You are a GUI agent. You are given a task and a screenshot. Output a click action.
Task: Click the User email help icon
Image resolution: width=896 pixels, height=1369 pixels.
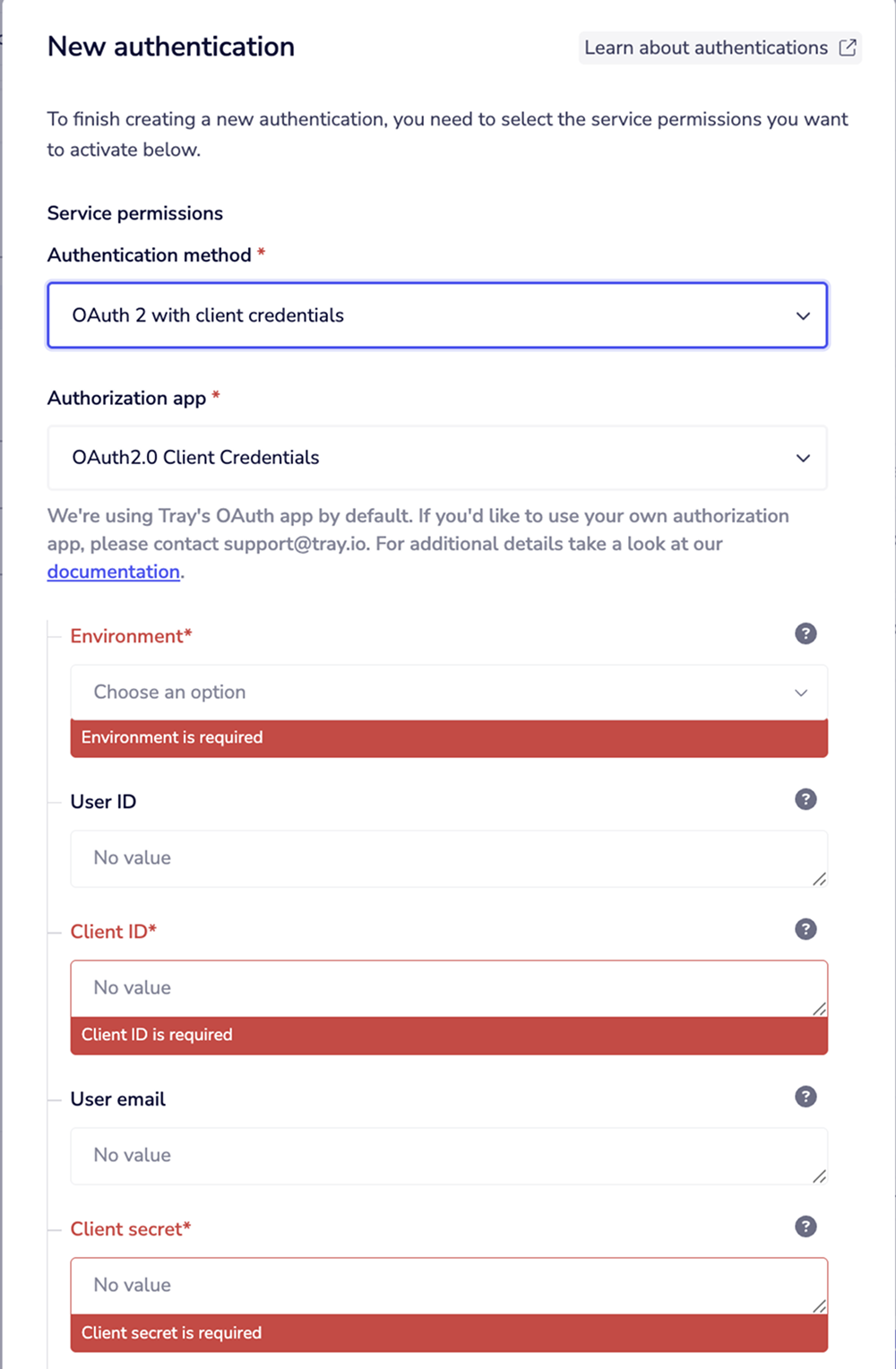point(805,1096)
